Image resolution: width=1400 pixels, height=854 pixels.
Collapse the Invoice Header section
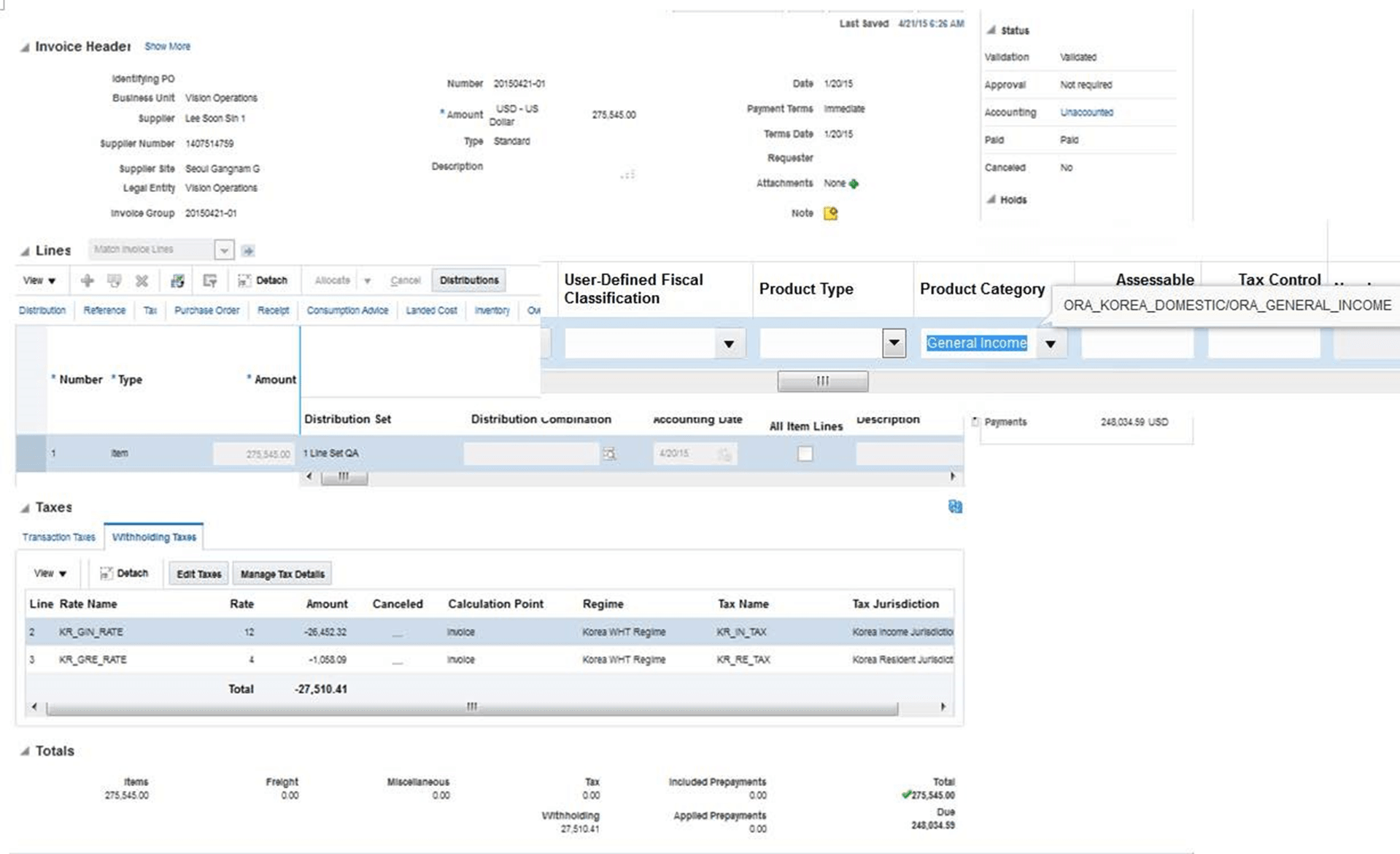pos(24,46)
